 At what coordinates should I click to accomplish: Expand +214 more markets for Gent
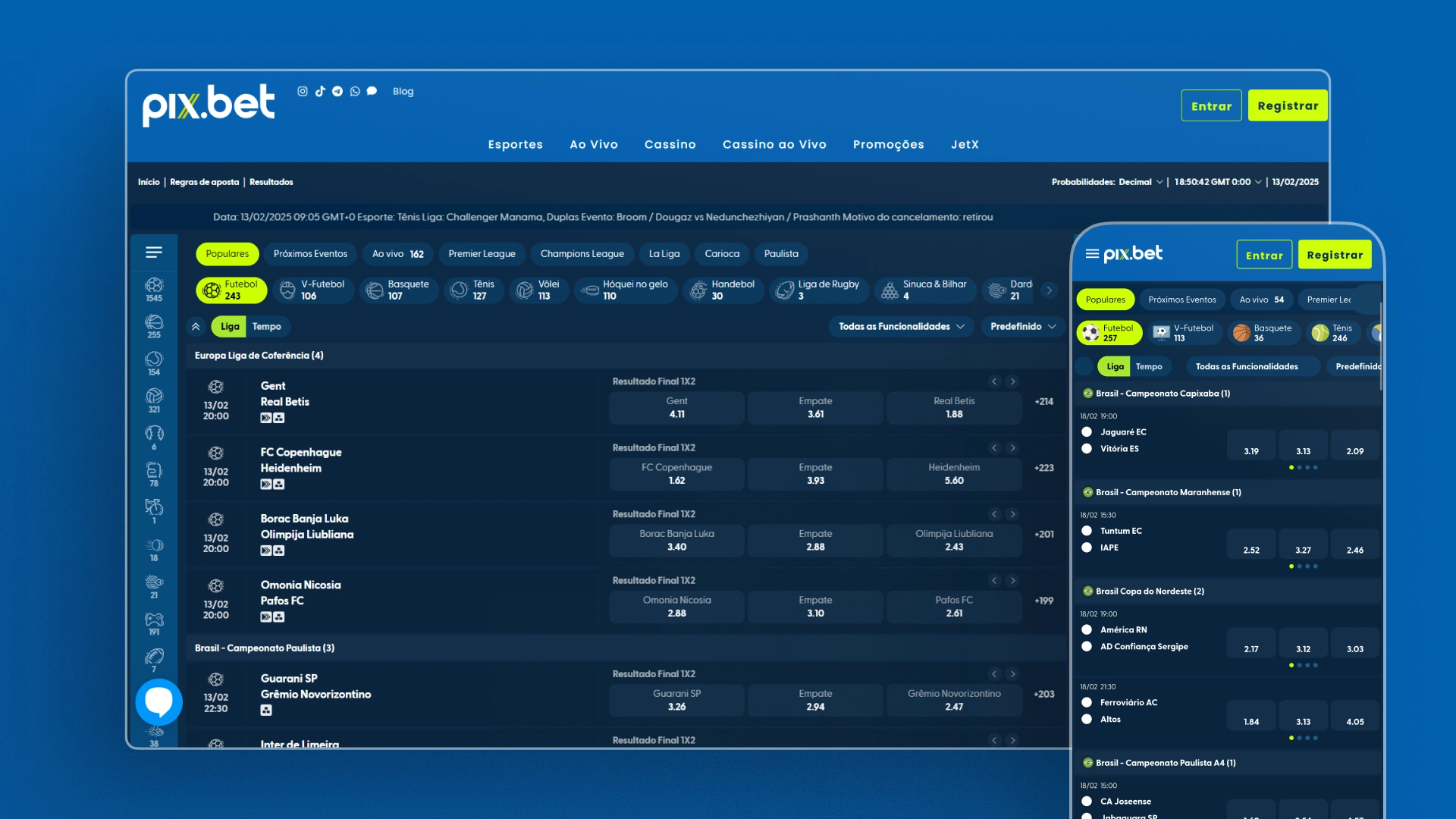pos(1044,402)
